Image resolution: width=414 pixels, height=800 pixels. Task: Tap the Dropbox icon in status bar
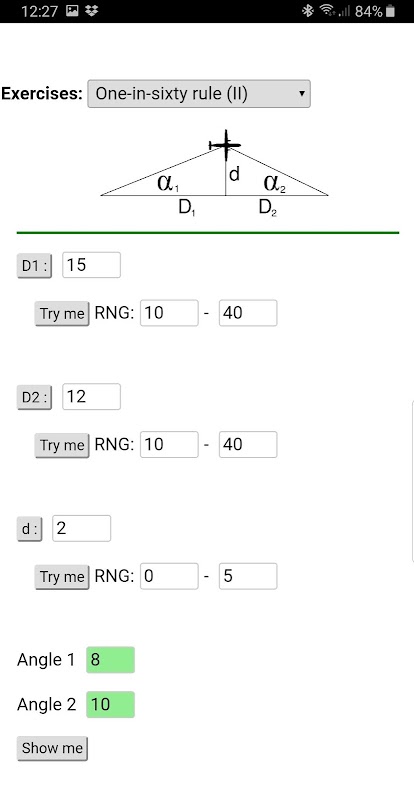(x=92, y=11)
